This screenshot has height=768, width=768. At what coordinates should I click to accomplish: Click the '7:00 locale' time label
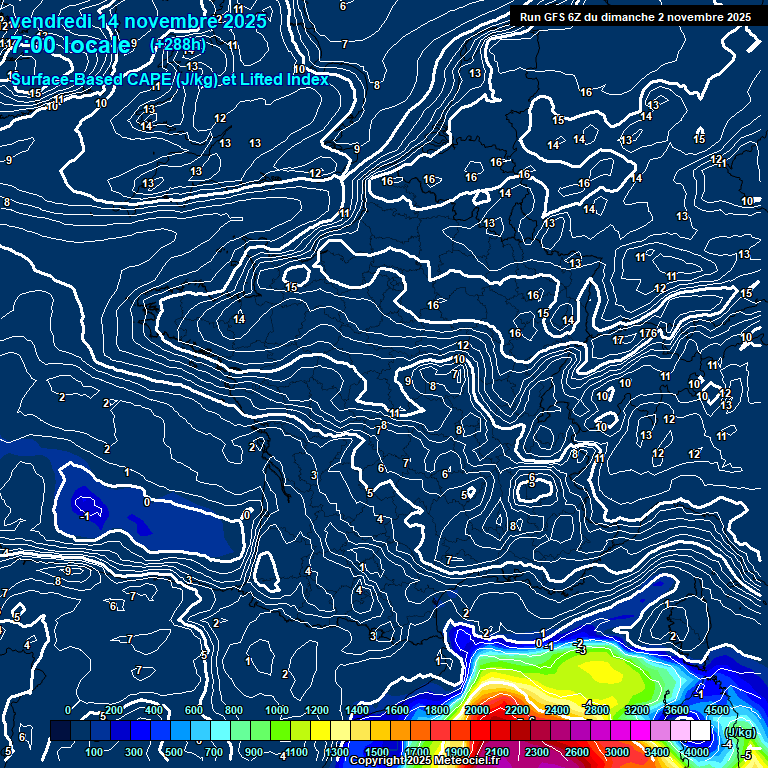point(71,45)
